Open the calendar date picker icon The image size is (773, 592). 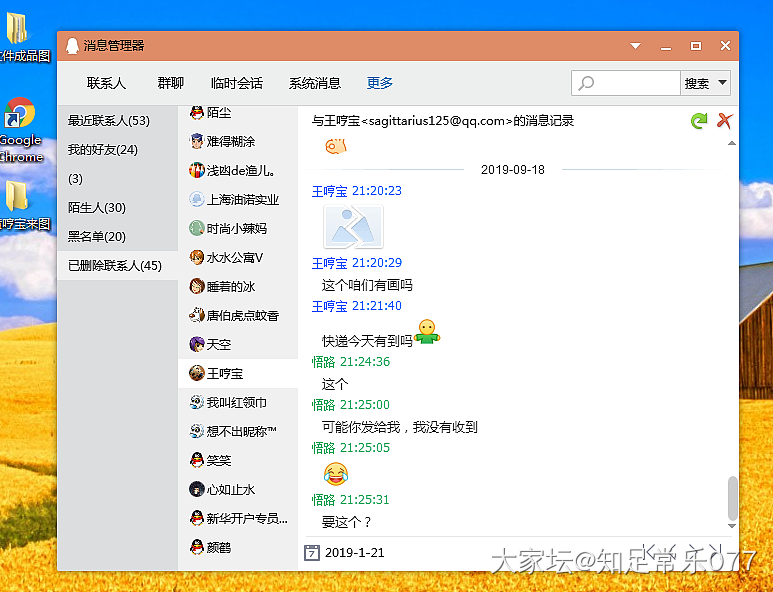click(311, 552)
